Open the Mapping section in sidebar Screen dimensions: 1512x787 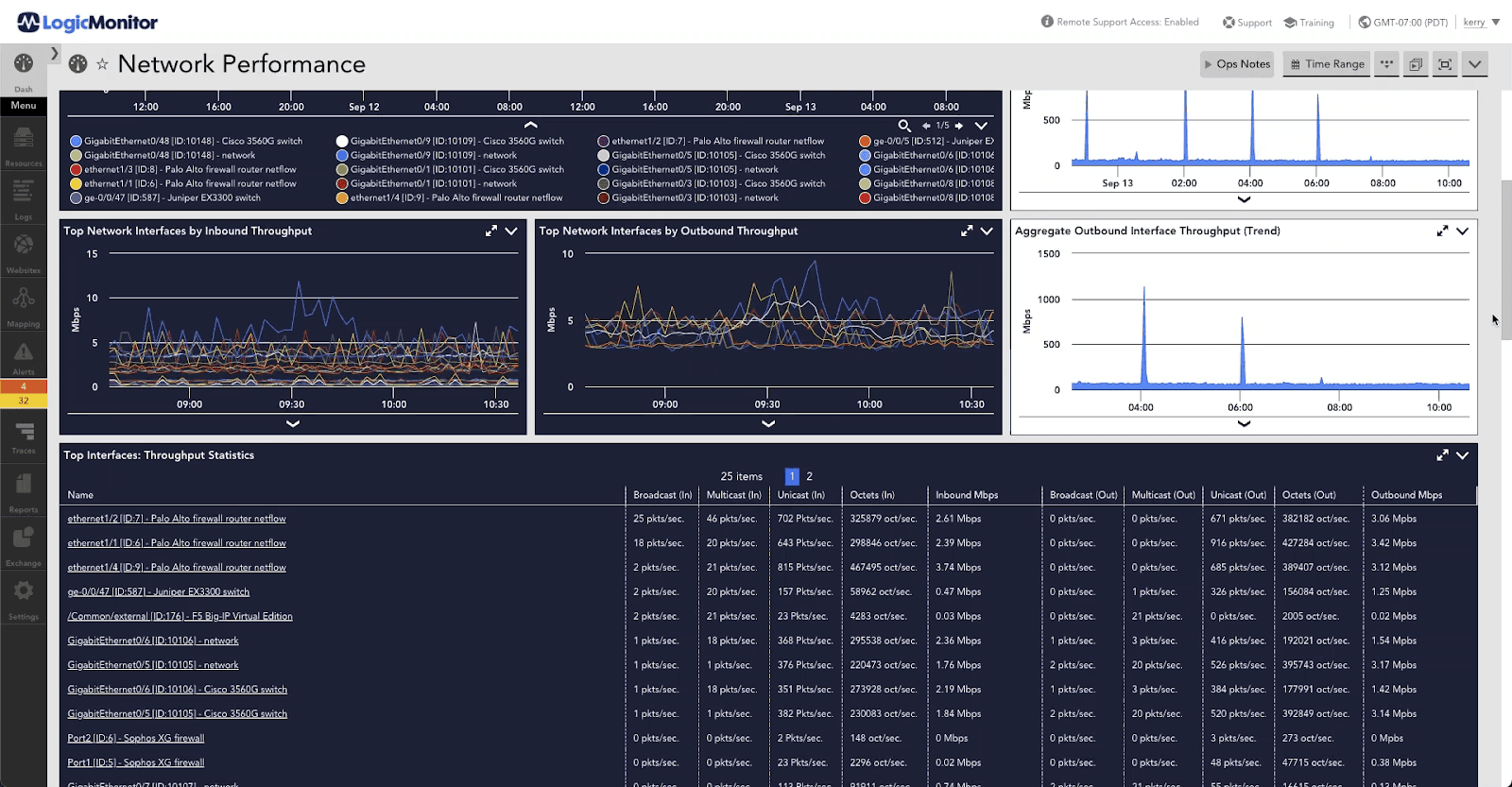click(x=24, y=306)
